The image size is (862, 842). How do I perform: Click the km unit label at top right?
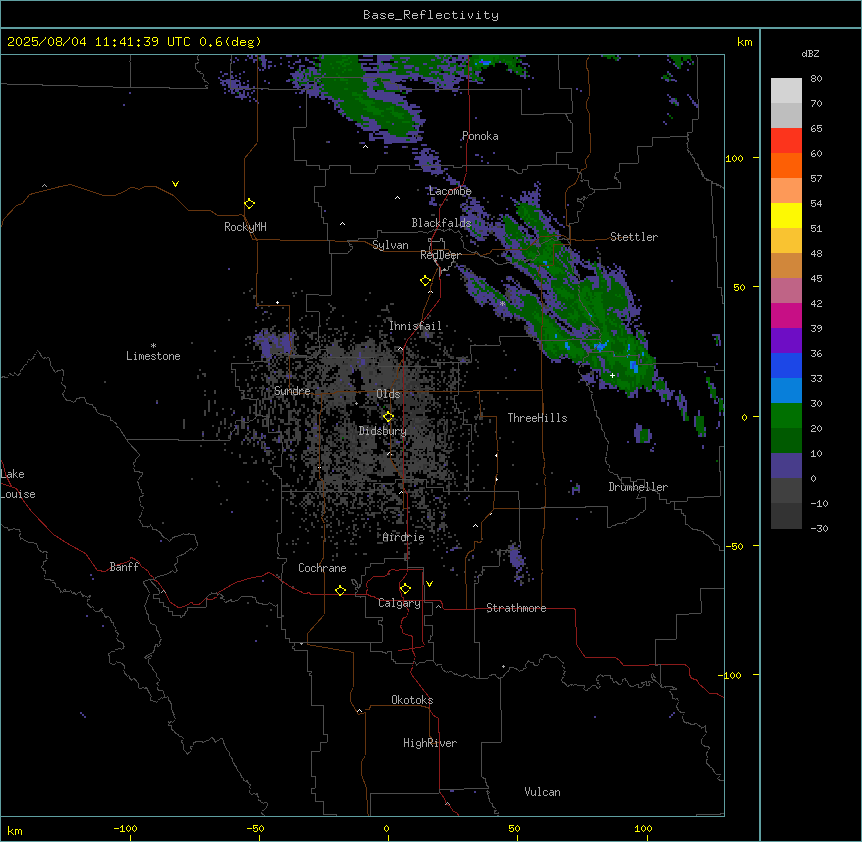pos(745,42)
